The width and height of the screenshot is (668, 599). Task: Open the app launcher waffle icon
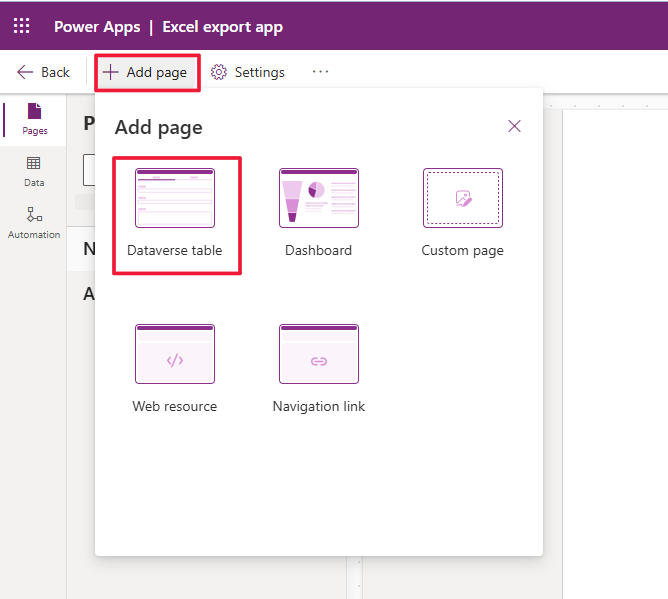tap(21, 26)
